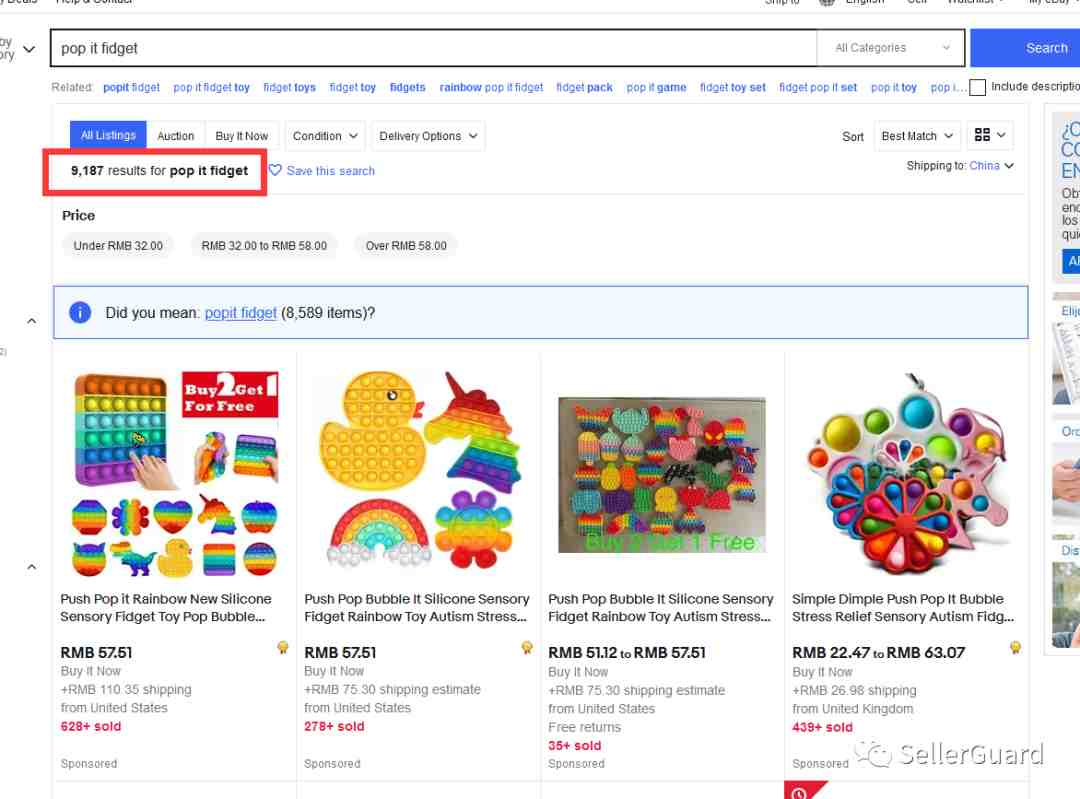
Task: Open the All Categories dropdown
Action: click(891, 48)
